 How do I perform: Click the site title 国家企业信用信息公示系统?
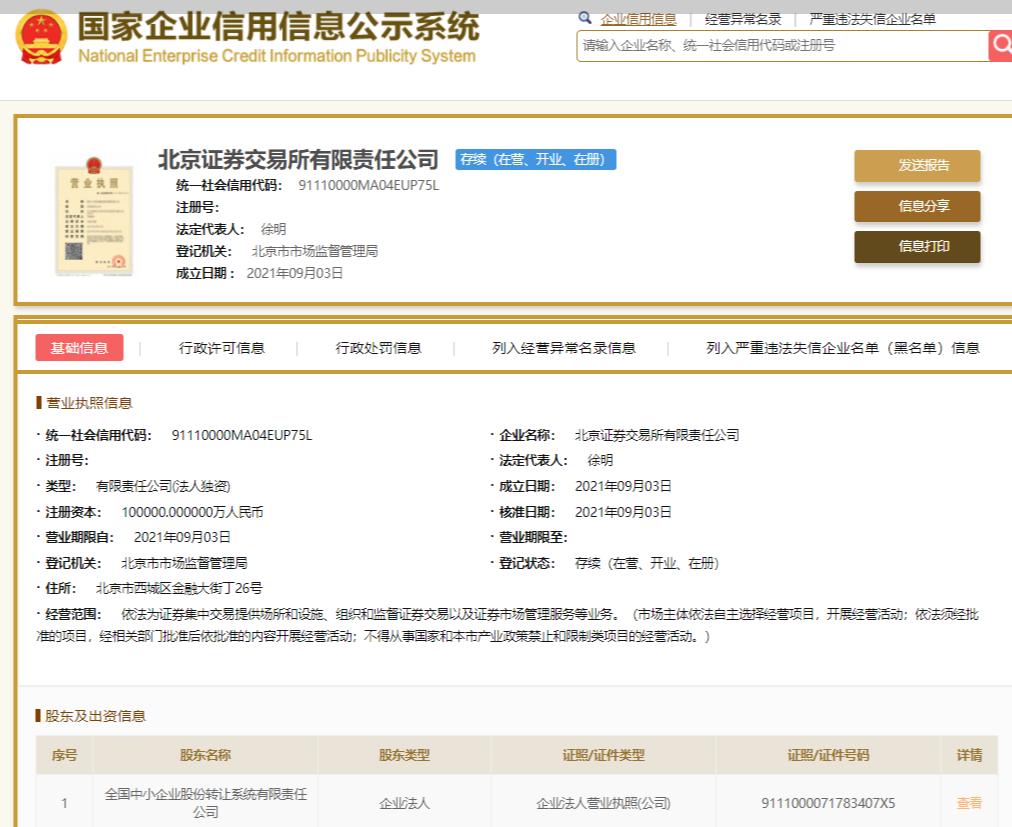tap(278, 26)
